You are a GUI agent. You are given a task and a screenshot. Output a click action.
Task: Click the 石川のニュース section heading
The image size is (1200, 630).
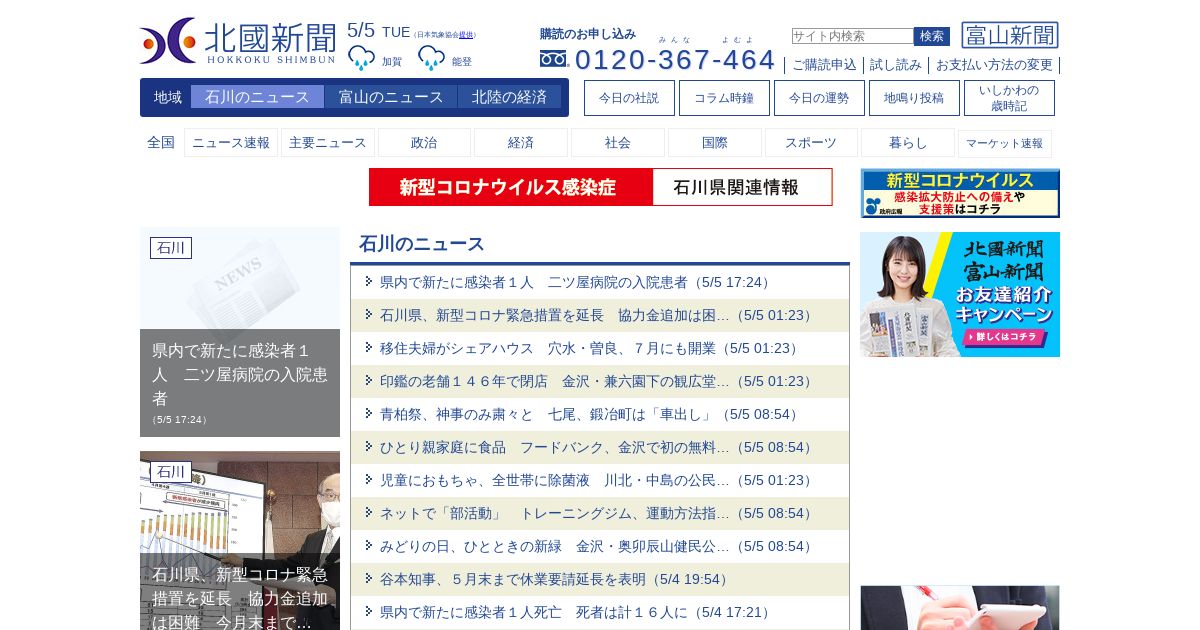pyautogui.click(x=422, y=244)
